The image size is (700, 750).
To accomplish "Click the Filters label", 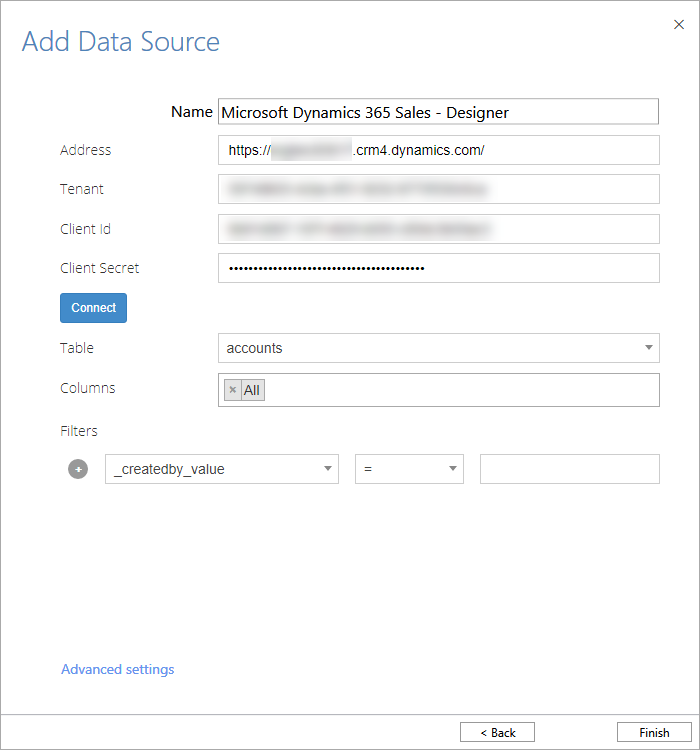I will click(79, 431).
